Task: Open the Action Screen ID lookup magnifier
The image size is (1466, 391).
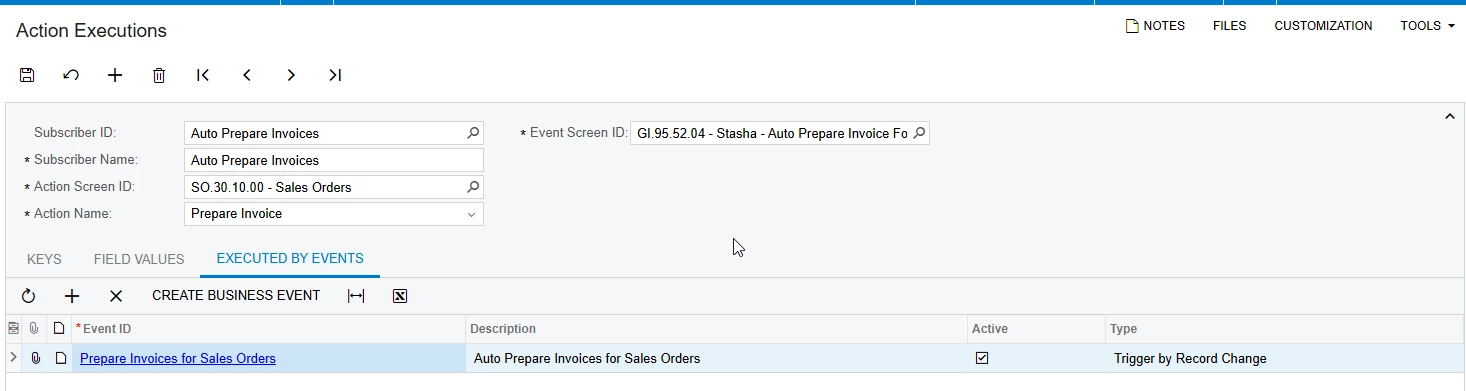Action: (x=473, y=186)
